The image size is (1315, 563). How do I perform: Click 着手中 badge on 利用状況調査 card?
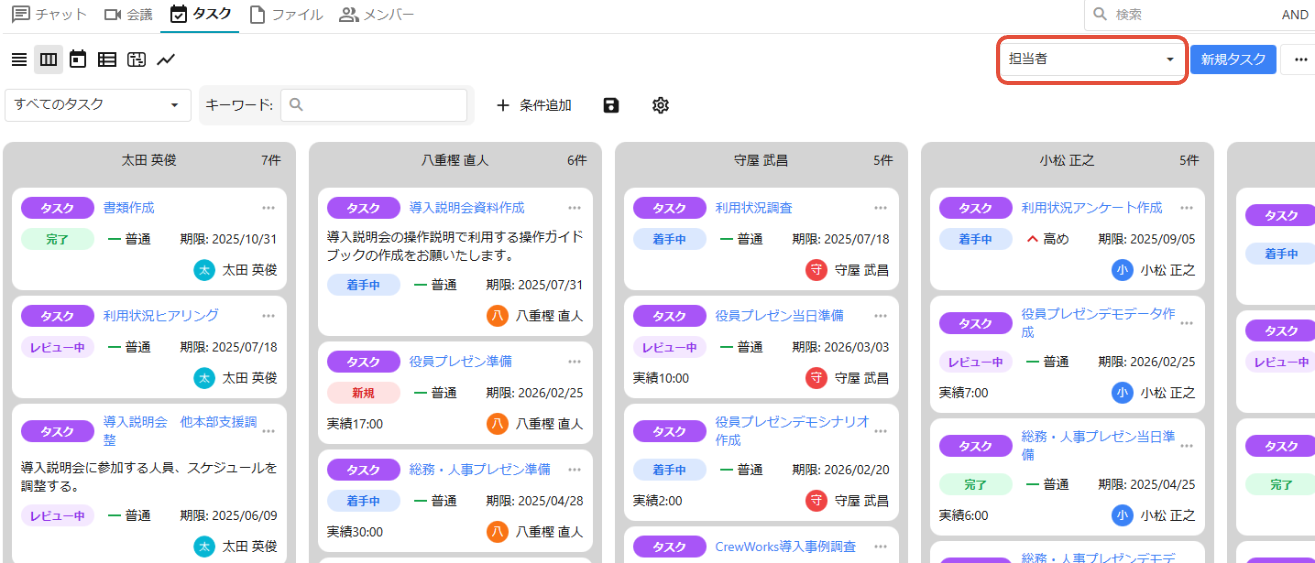click(x=670, y=239)
